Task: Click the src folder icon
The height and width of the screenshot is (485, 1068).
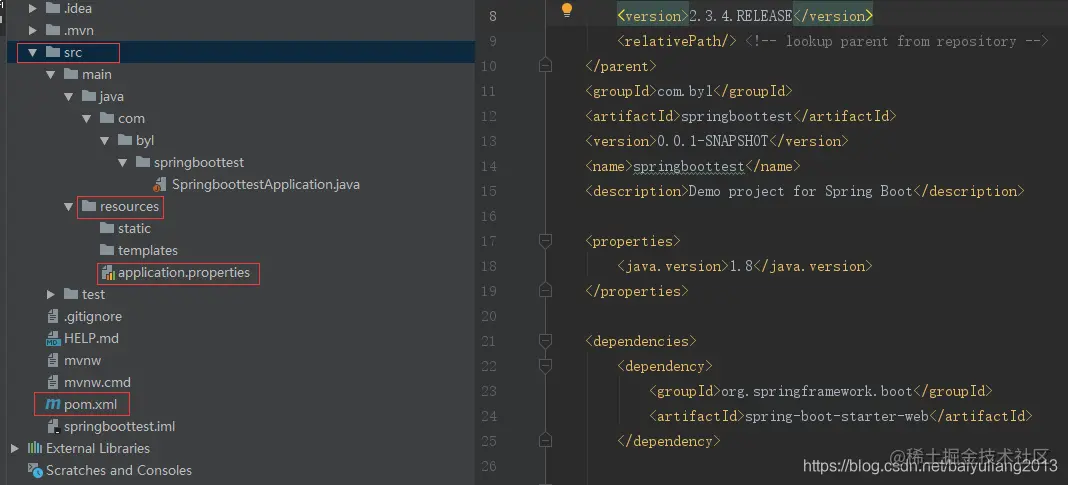Action: click(x=52, y=52)
